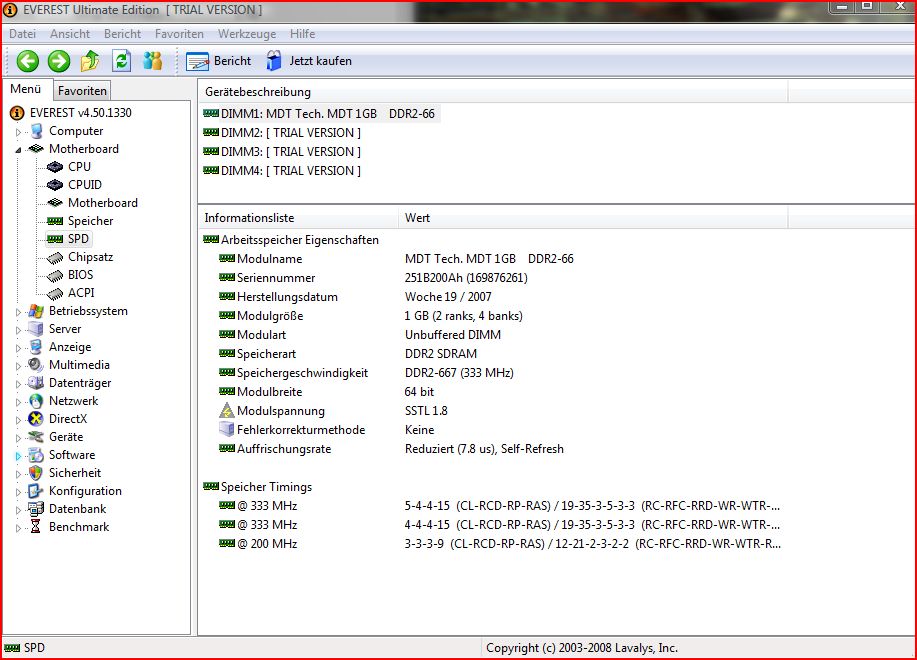Select Datenbank in the tree
The height and width of the screenshot is (660, 917).
78,509
